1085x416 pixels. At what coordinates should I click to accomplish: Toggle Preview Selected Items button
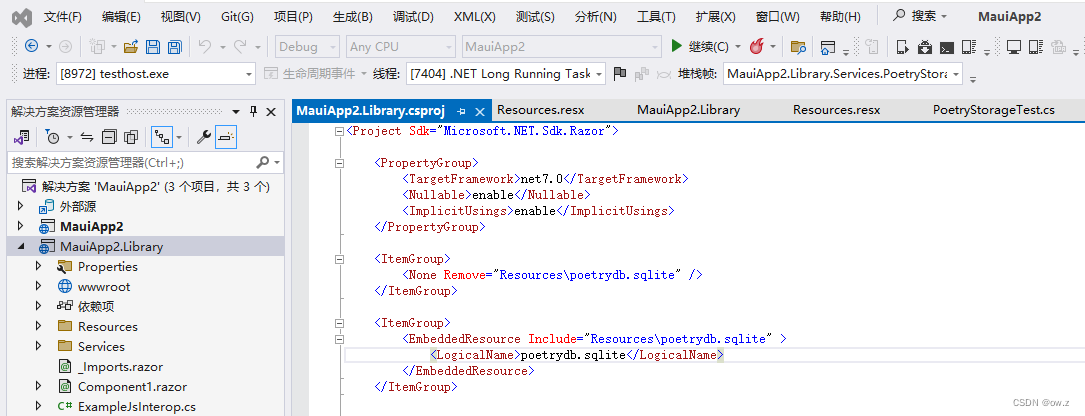[226, 136]
